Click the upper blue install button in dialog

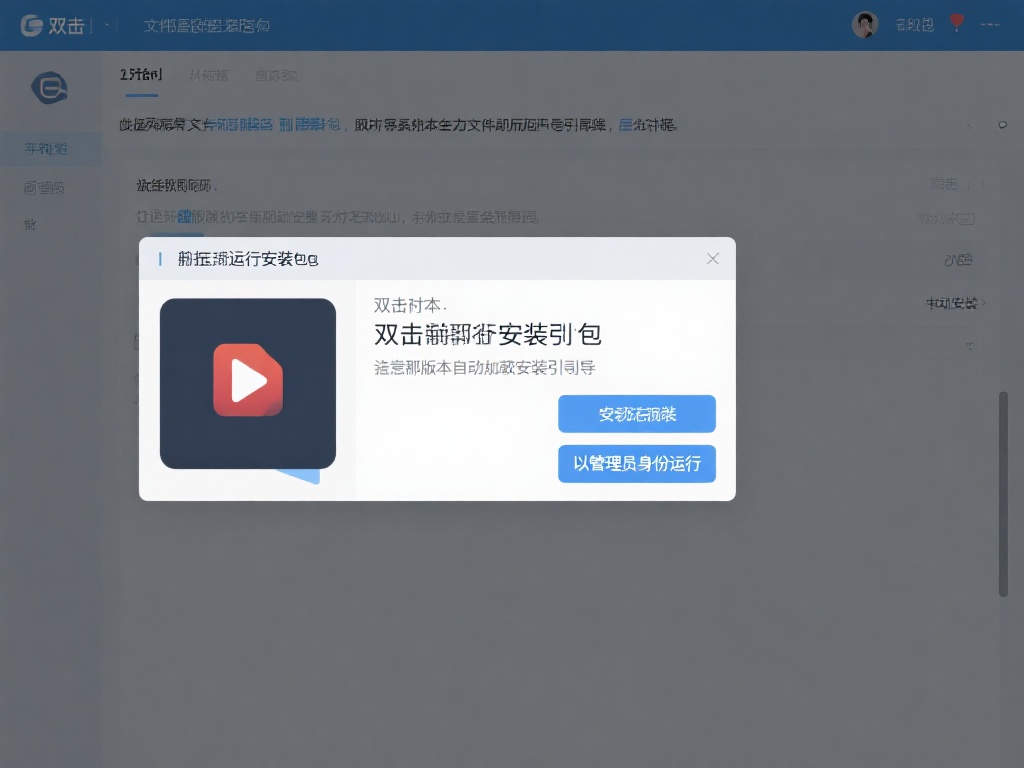[637, 414]
